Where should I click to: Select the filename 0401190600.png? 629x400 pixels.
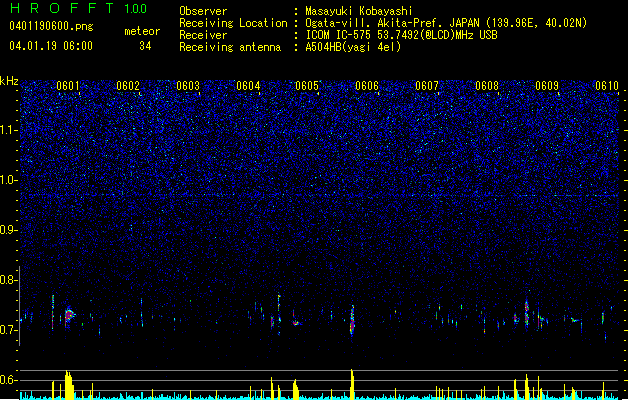pos(51,26)
